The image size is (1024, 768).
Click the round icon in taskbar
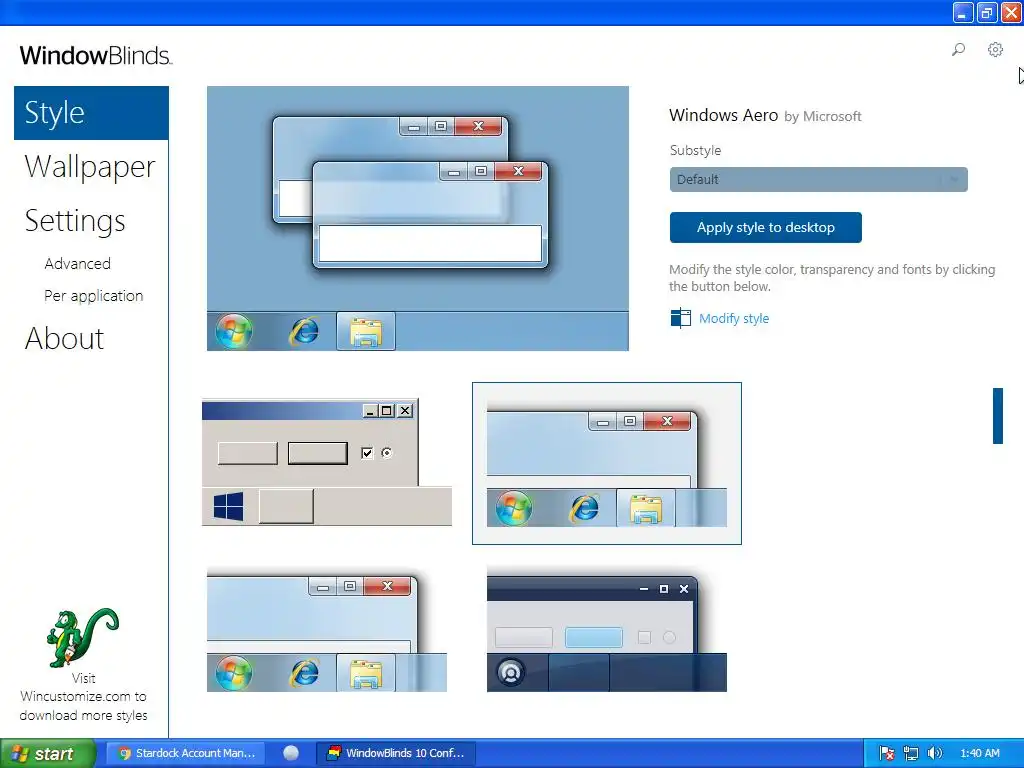coord(291,753)
